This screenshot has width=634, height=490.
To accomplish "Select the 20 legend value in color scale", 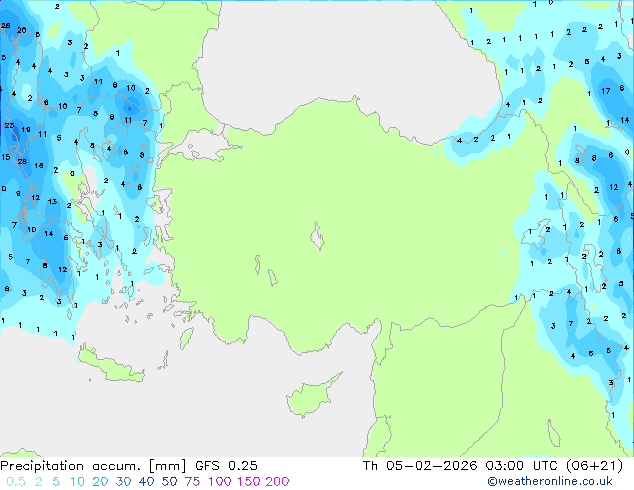I will (x=100, y=482).
